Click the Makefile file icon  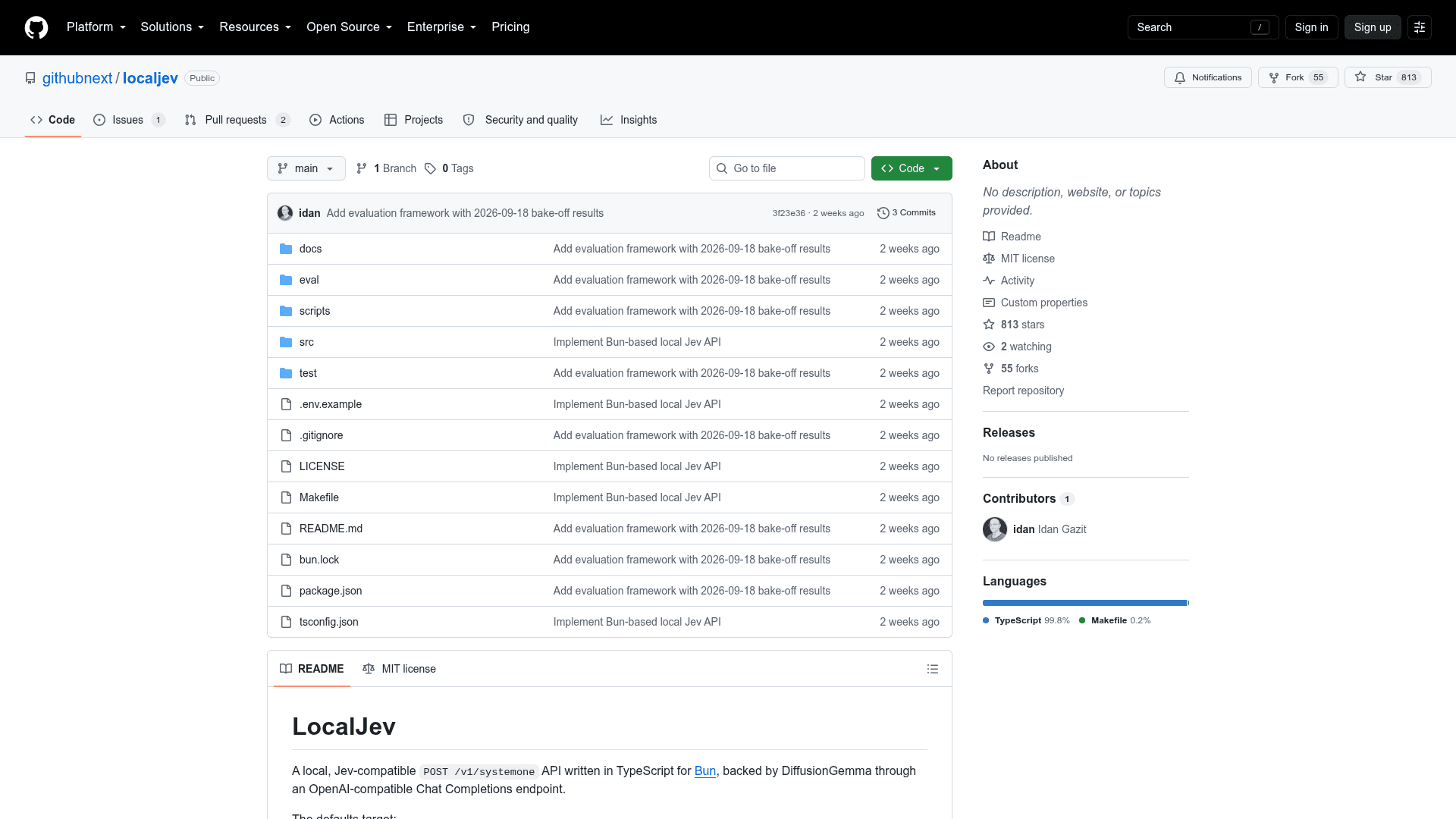pos(286,497)
